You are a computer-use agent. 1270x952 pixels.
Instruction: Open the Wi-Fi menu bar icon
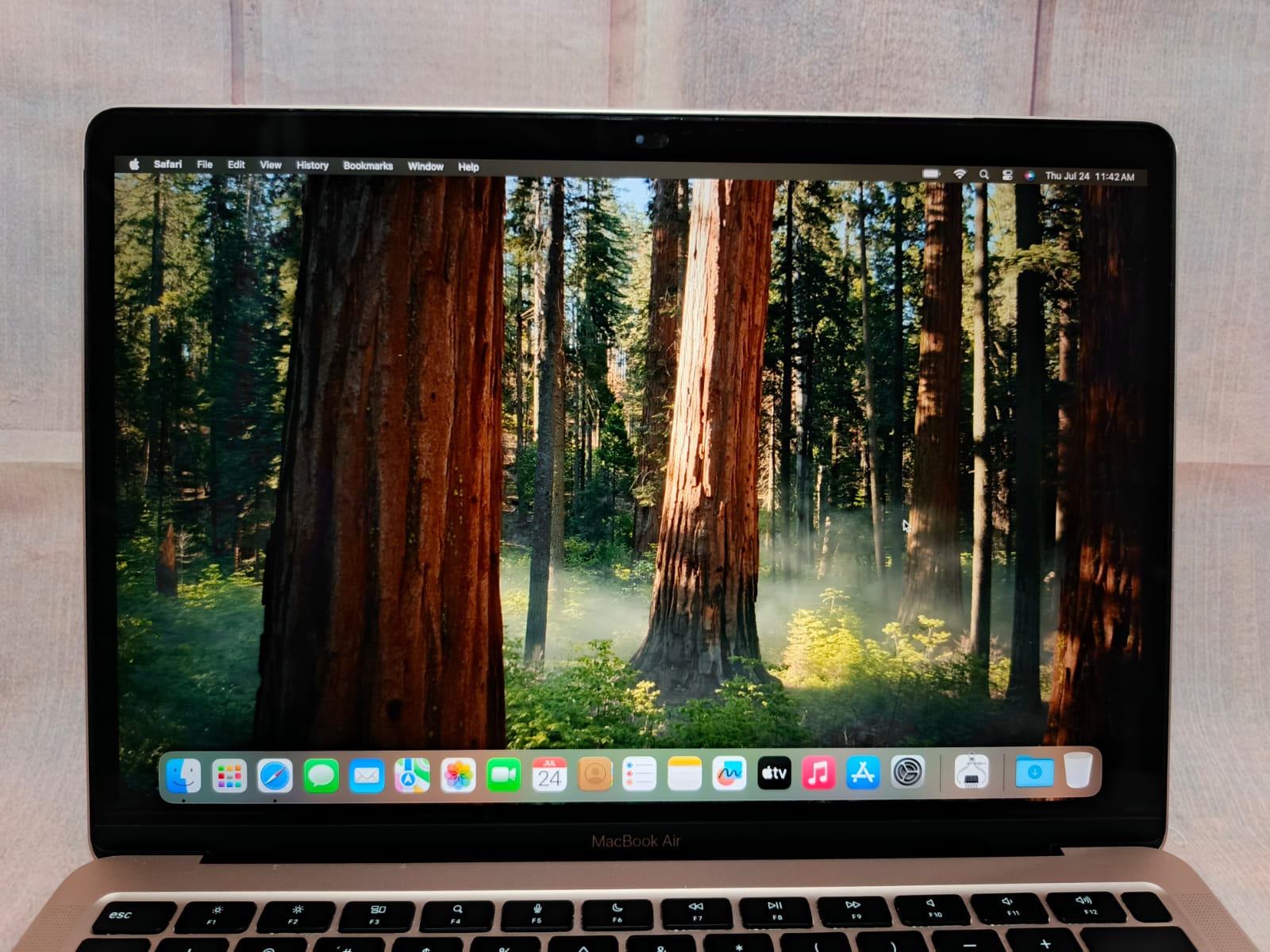click(960, 175)
